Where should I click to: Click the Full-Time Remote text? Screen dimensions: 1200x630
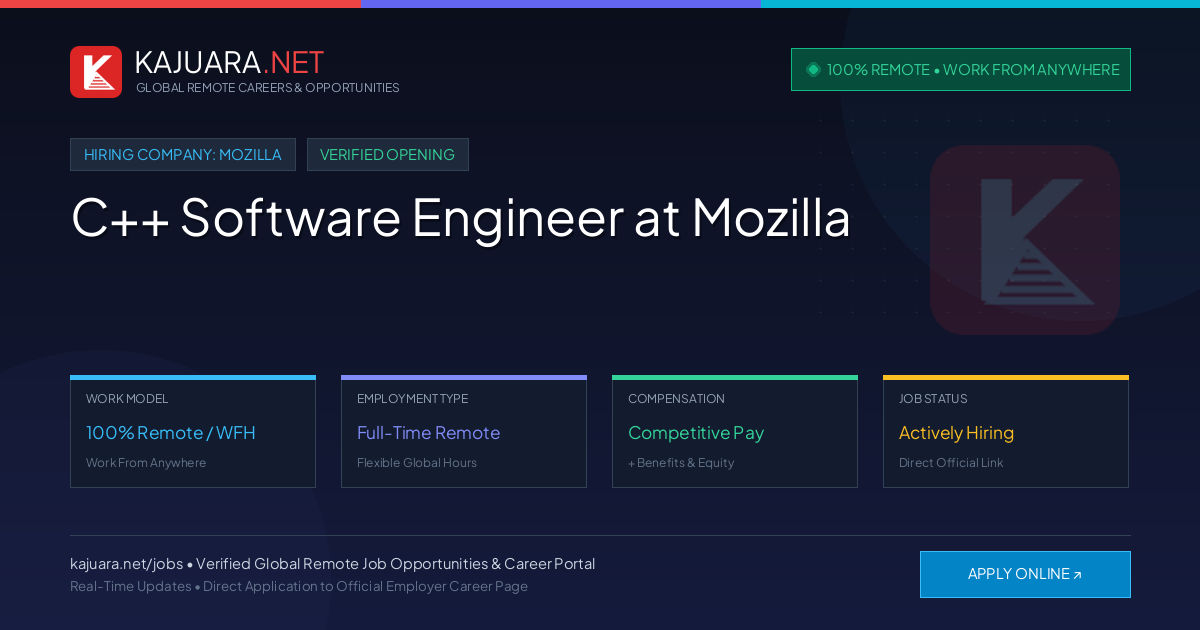[428, 433]
